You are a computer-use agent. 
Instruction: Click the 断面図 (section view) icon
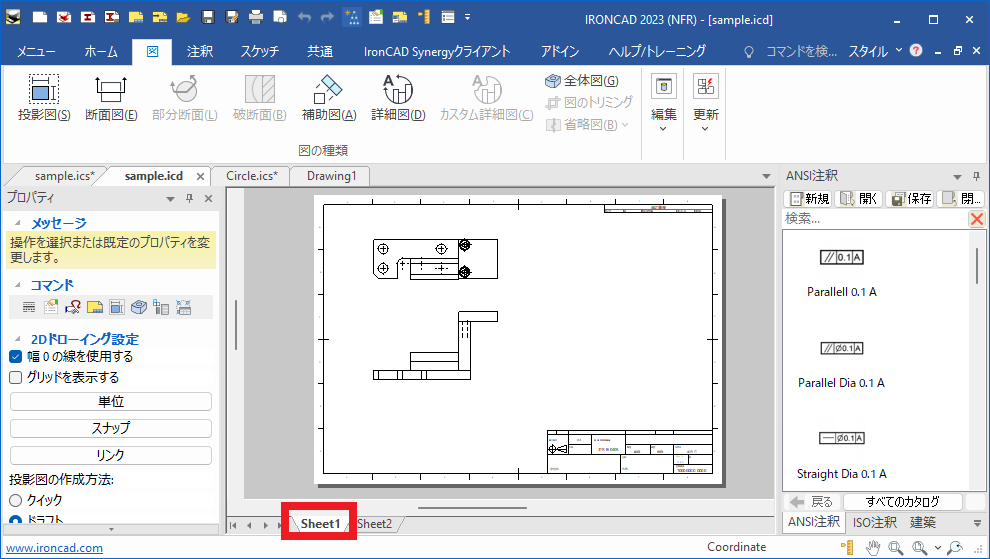(110, 98)
